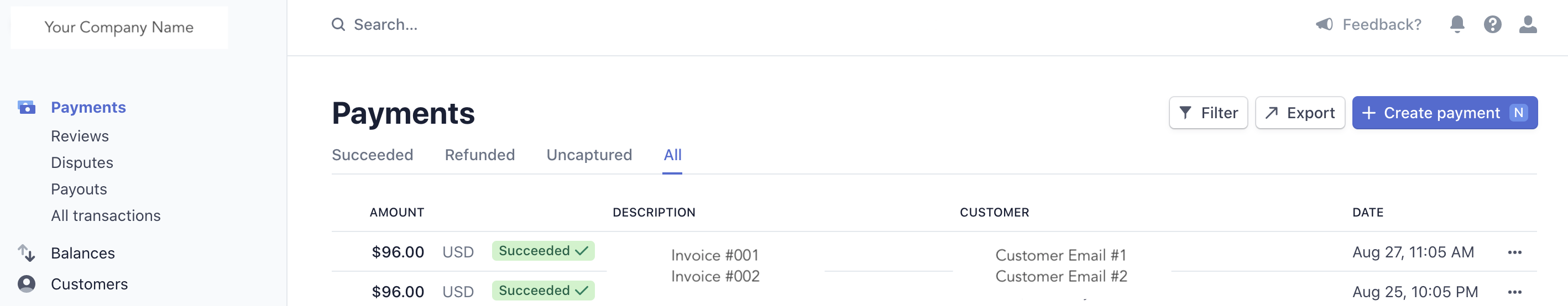Click the search magnifying glass icon

(x=338, y=24)
